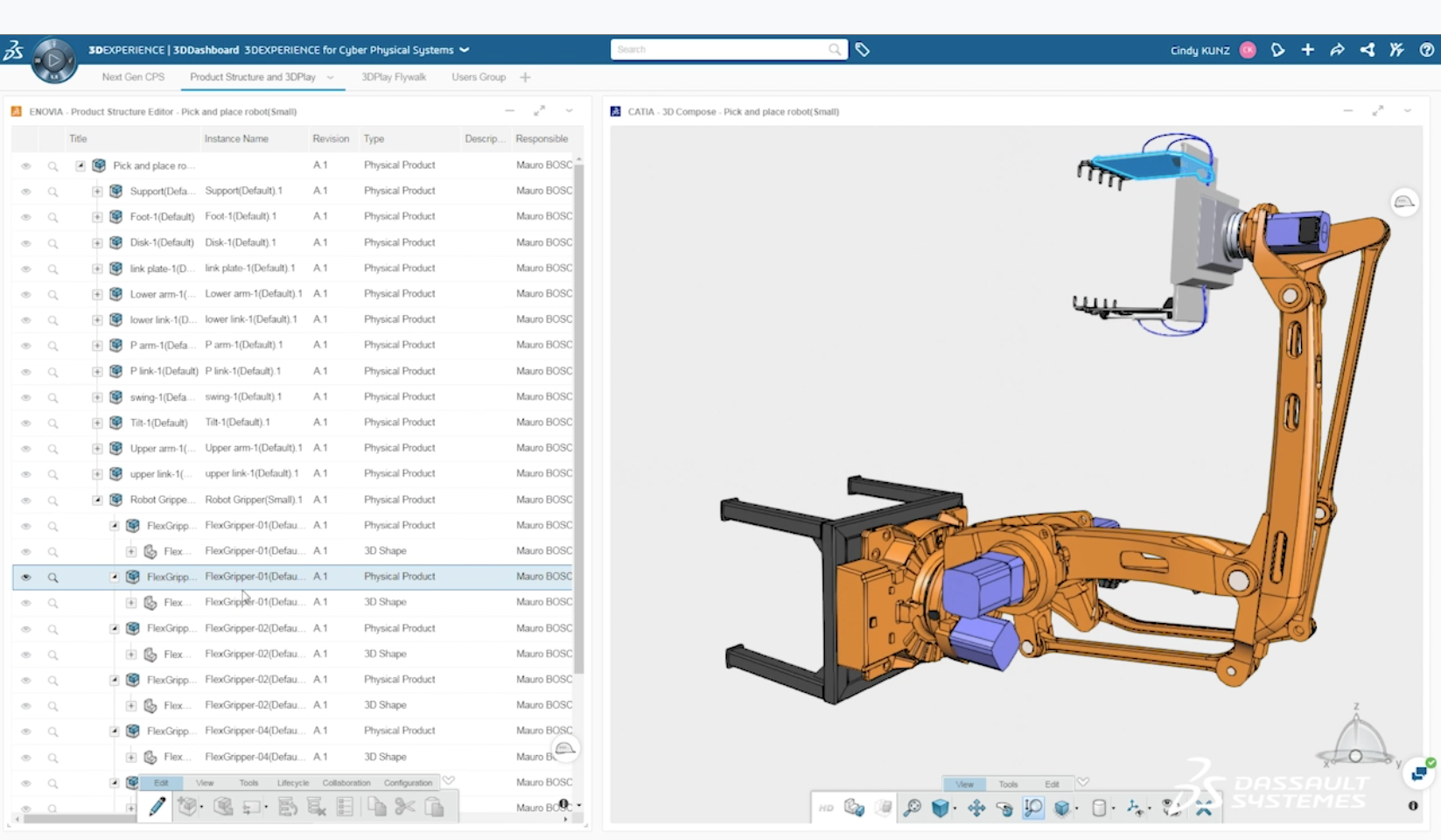Click the Fit All In magnifier icon
Viewport: 1441px width, 840px height.
(x=912, y=808)
